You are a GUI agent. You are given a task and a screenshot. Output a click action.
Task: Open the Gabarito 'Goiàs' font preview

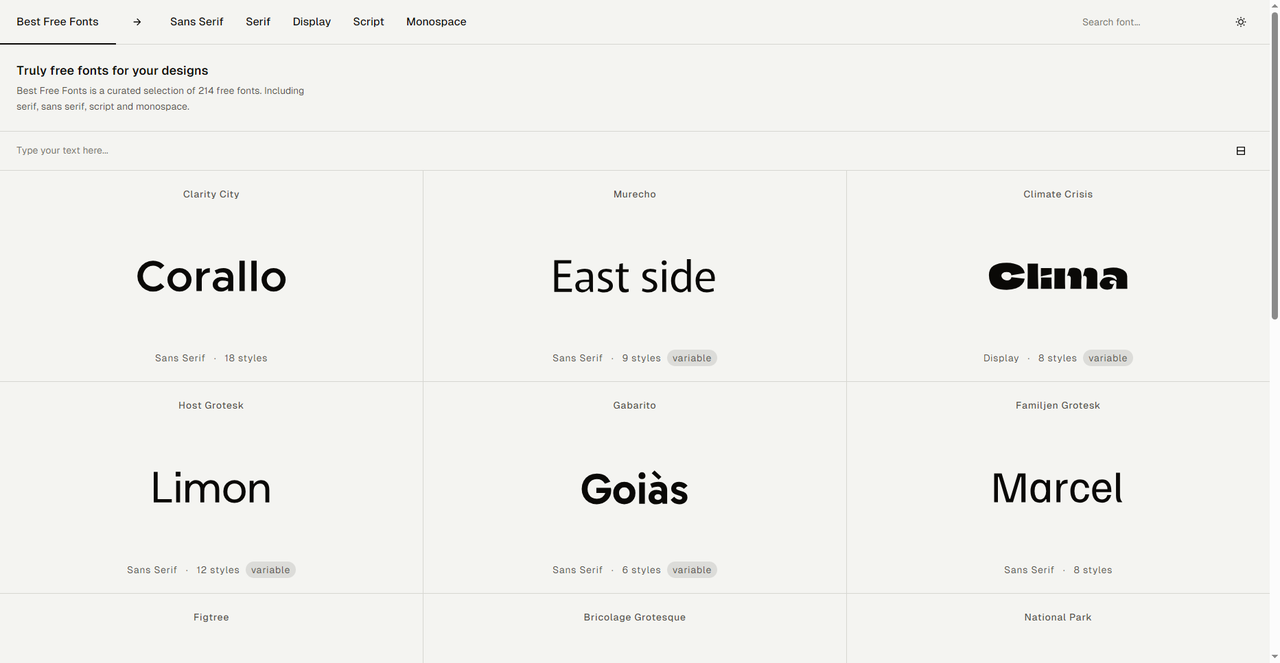[x=634, y=488]
